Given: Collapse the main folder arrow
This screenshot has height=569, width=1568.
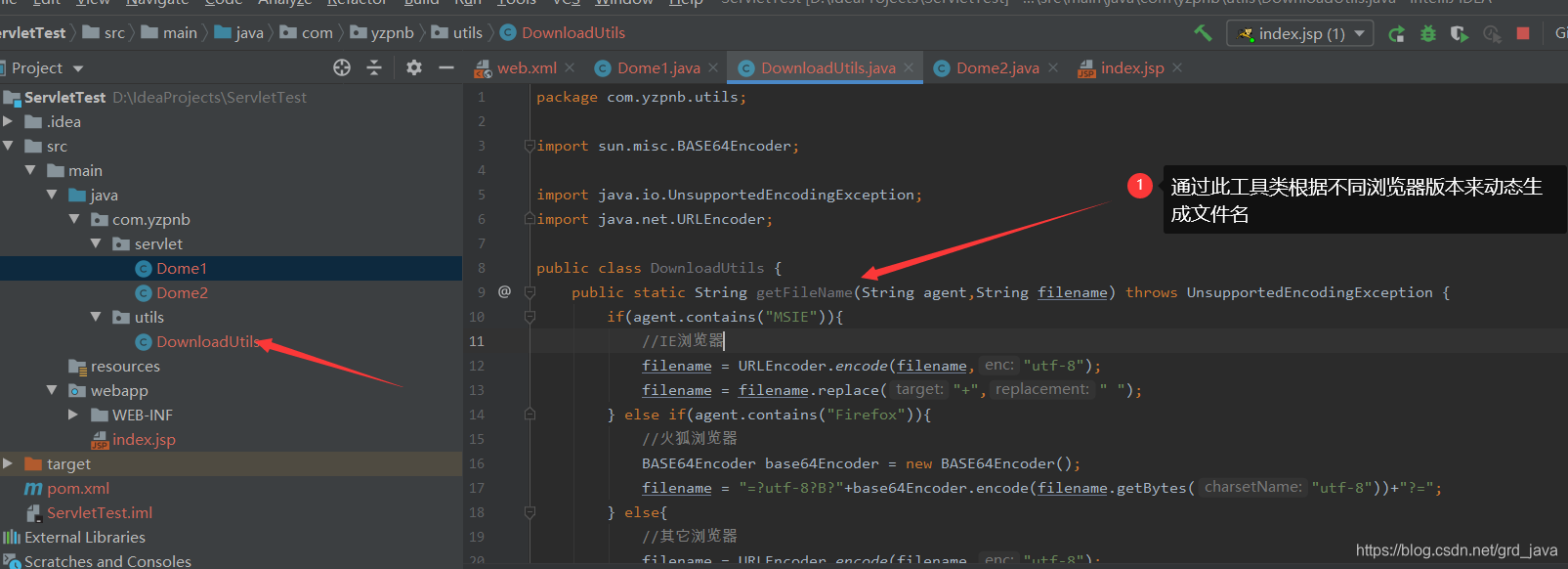Looking at the screenshot, I should 30,170.
